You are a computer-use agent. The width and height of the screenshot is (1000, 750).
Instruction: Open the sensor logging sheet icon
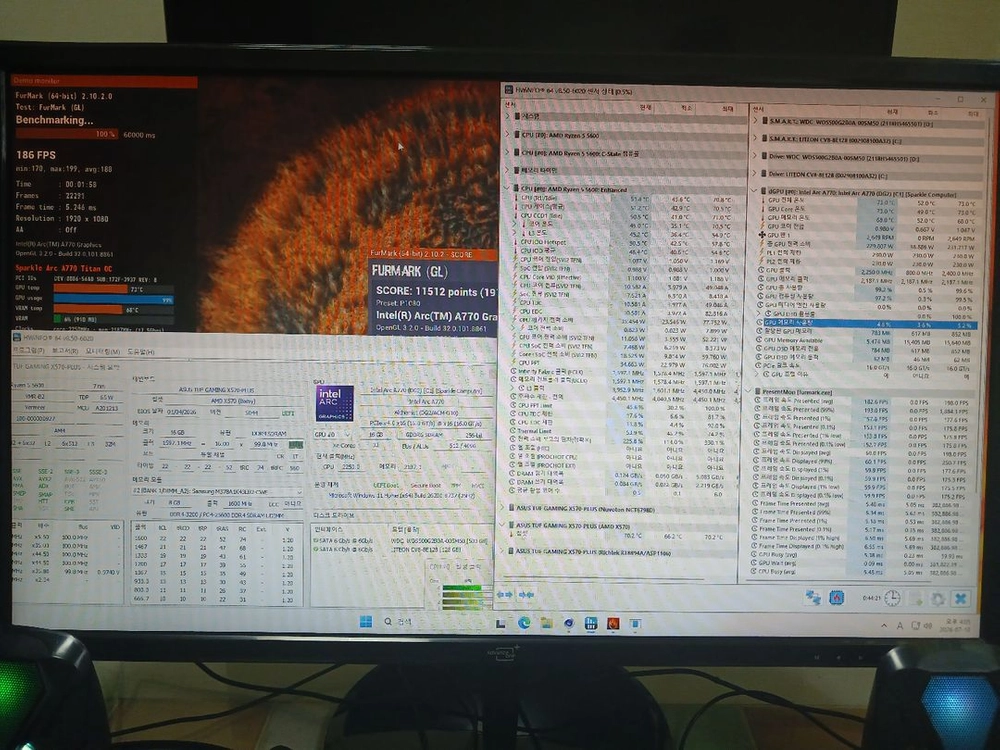916,599
